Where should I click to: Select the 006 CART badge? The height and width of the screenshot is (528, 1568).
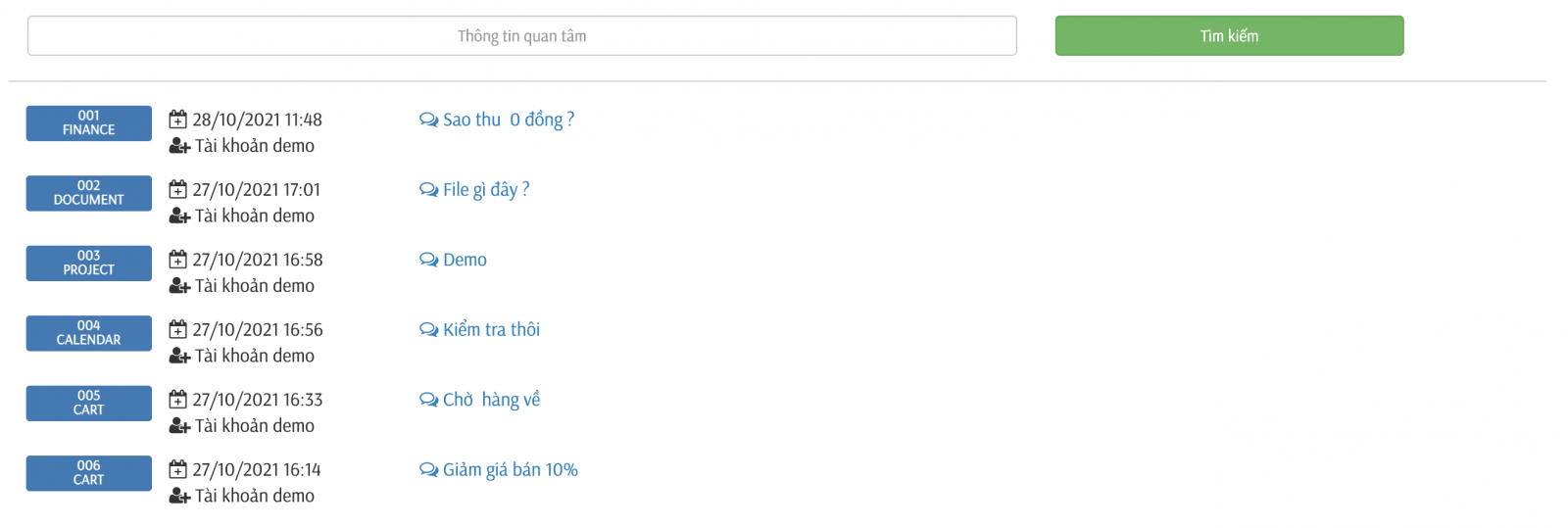pyautogui.click(x=89, y=473)
